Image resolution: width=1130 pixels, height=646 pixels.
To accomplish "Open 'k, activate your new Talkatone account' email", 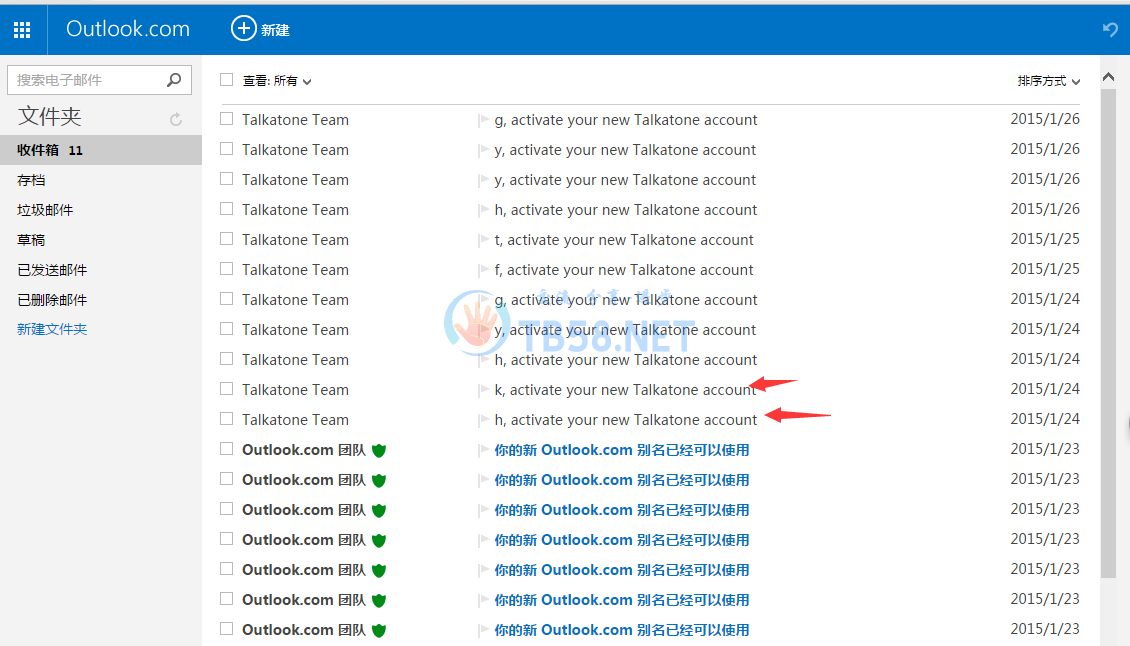I will click(626, 390).
